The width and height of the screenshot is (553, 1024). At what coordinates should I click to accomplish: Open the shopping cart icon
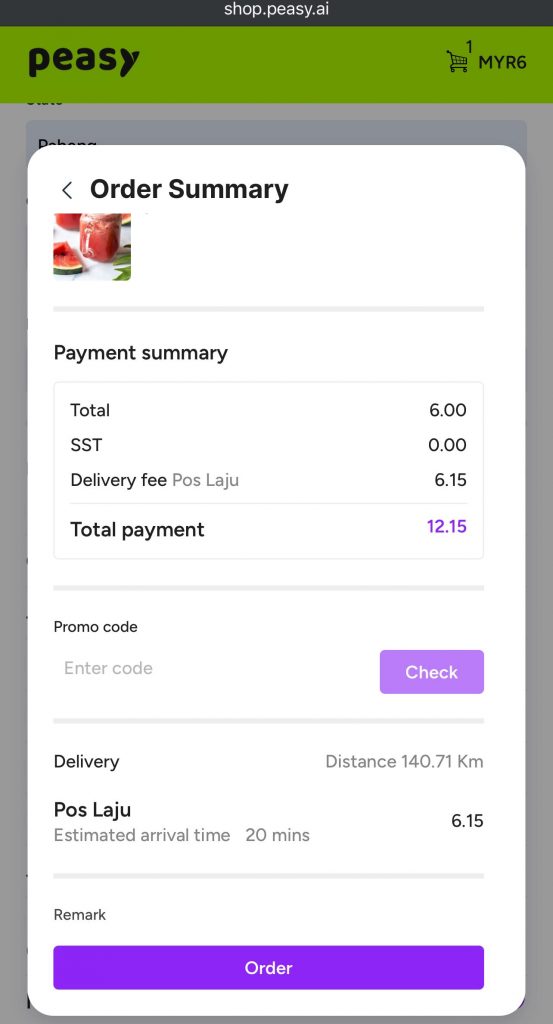[457, 62]
